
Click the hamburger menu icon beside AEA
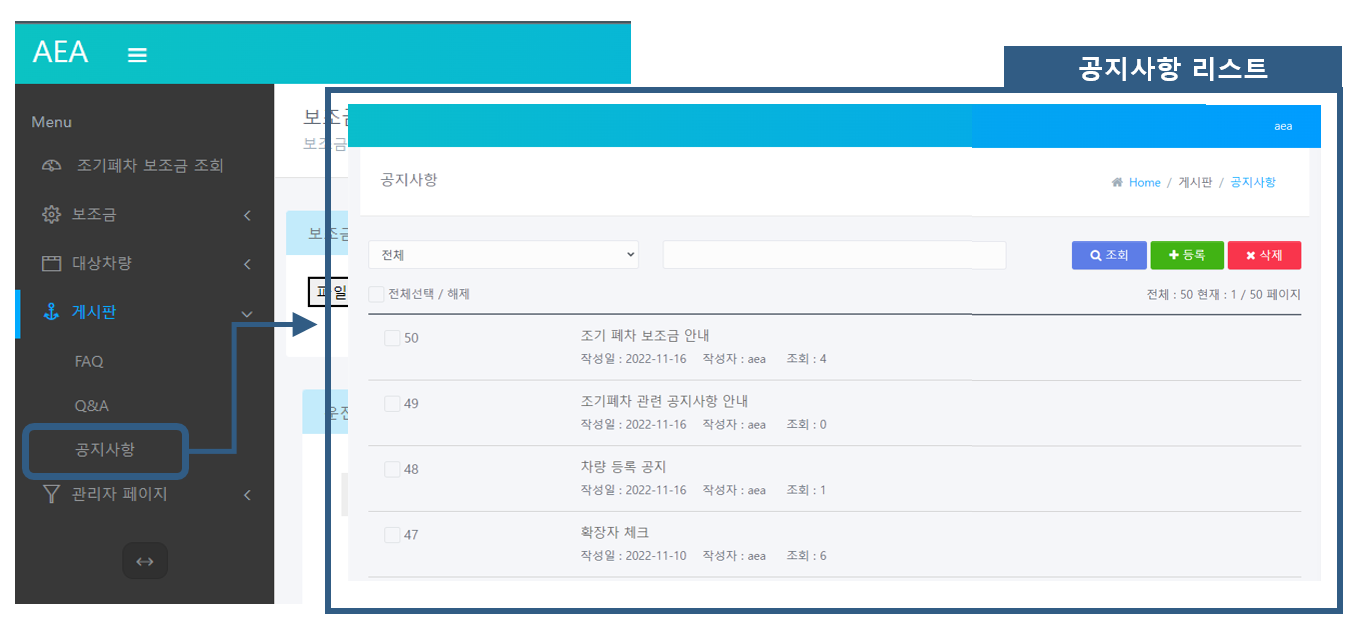(137, 55)
